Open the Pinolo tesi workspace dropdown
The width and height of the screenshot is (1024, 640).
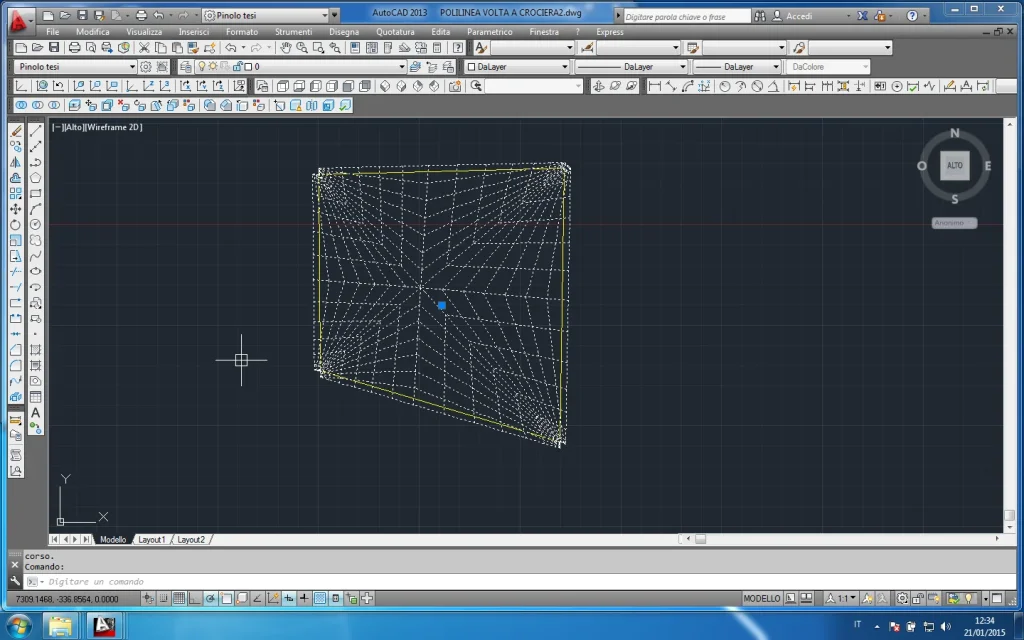coord(75,67)
